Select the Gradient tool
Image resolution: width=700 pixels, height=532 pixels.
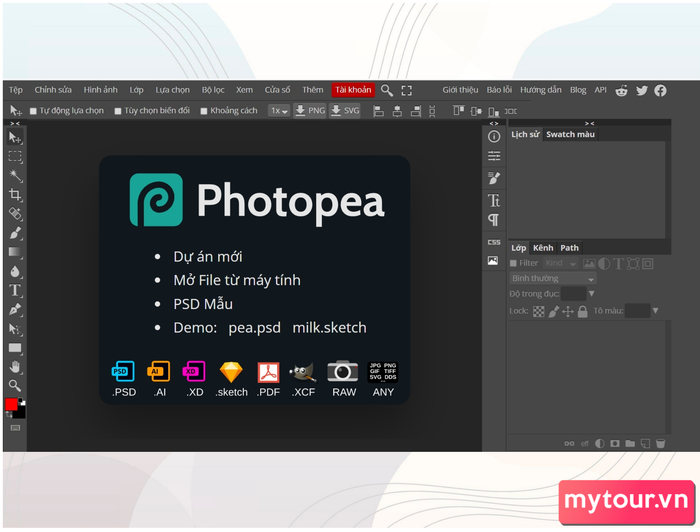point(15,252)
